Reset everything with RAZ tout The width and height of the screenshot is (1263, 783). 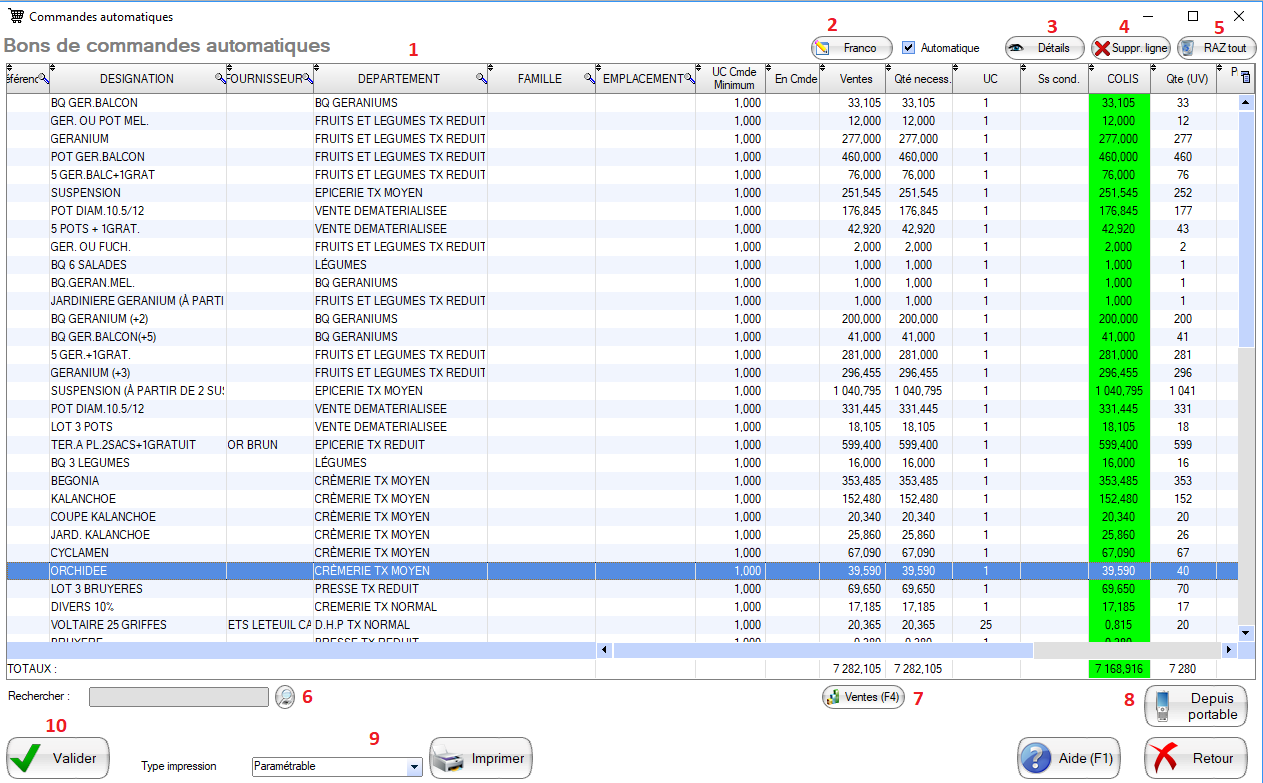pyautogui.click(x=1215, y=47)
